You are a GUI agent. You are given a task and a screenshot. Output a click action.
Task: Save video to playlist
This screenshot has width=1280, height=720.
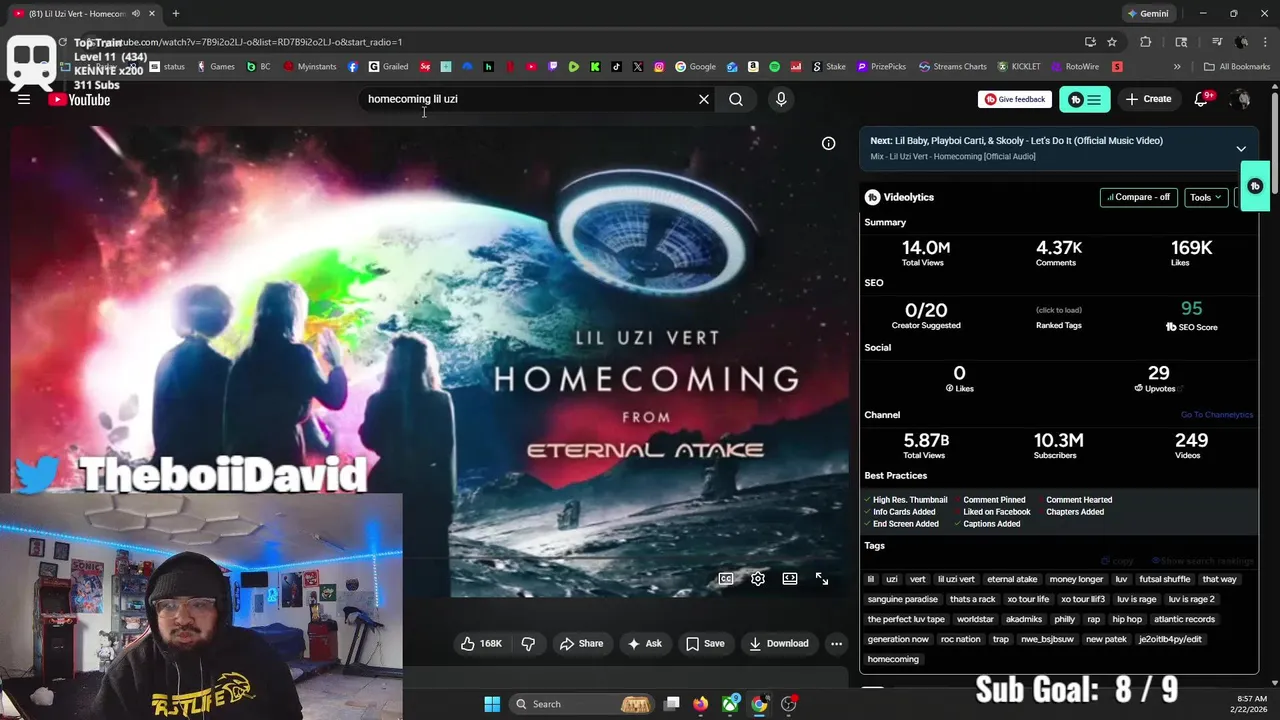(x=705, y=643)
